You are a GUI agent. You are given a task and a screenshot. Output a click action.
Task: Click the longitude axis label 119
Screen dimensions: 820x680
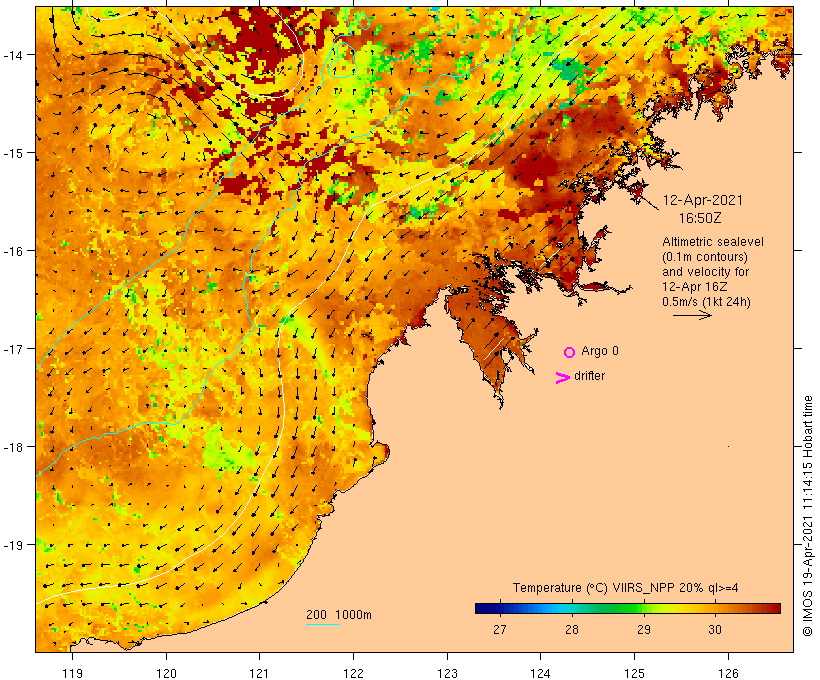click(72, 673)
